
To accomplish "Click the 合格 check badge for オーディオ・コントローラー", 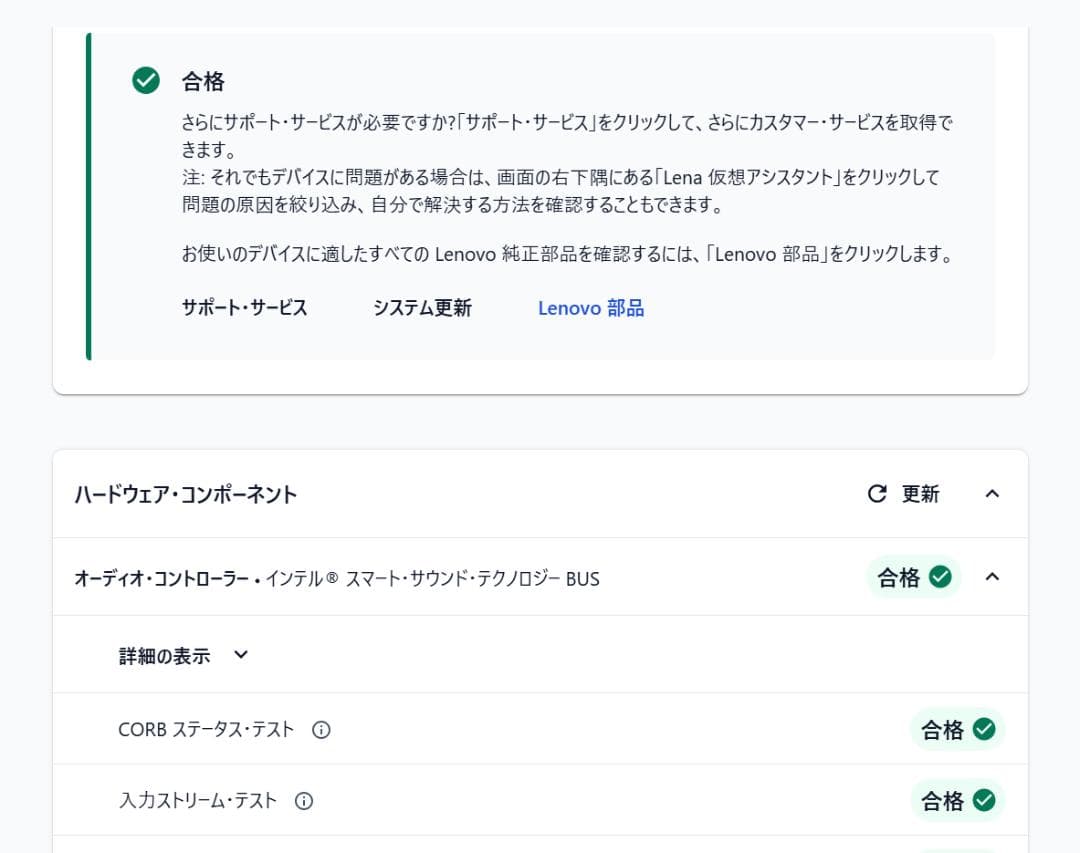I will pos(913,577).
